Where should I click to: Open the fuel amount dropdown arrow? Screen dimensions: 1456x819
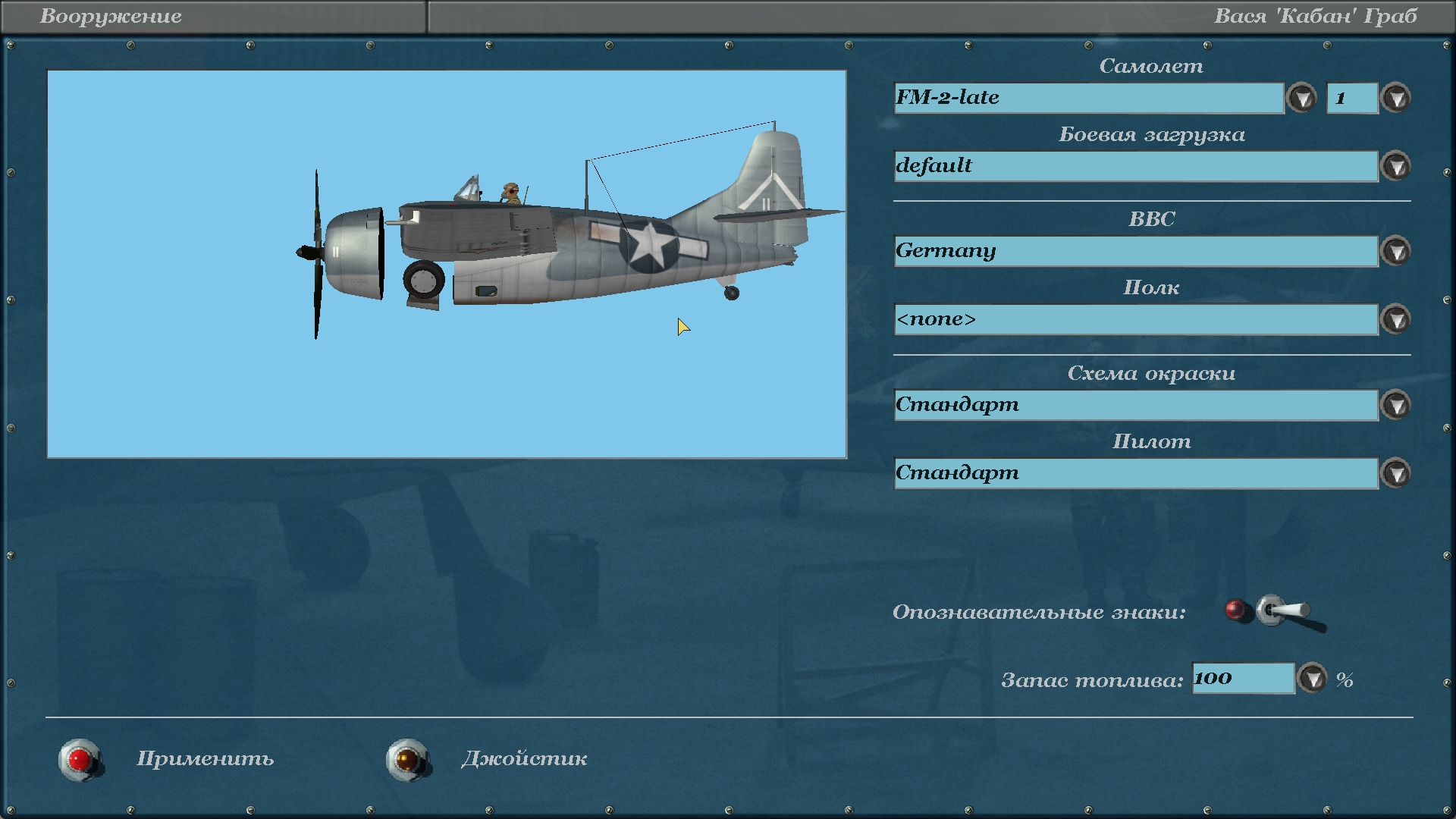click(x=1312, y=679)
